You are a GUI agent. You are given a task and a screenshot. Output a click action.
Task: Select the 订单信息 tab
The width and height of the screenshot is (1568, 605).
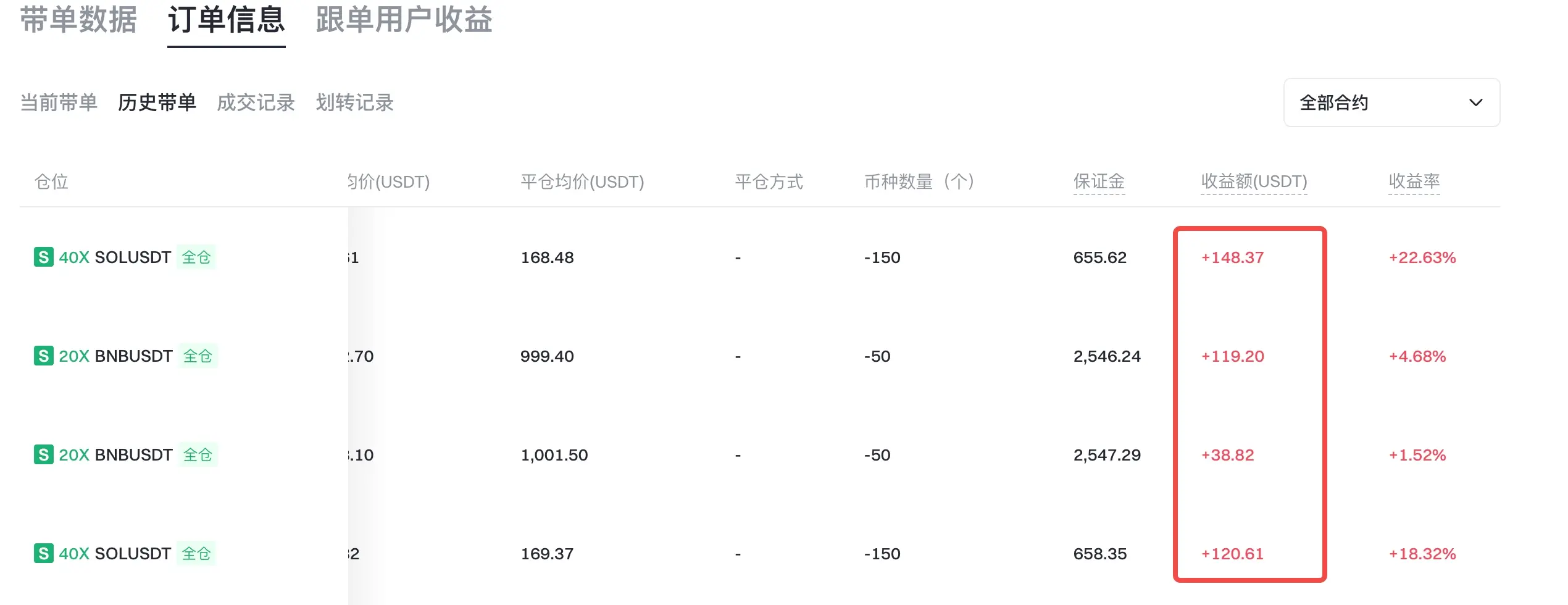coord(226,20)
